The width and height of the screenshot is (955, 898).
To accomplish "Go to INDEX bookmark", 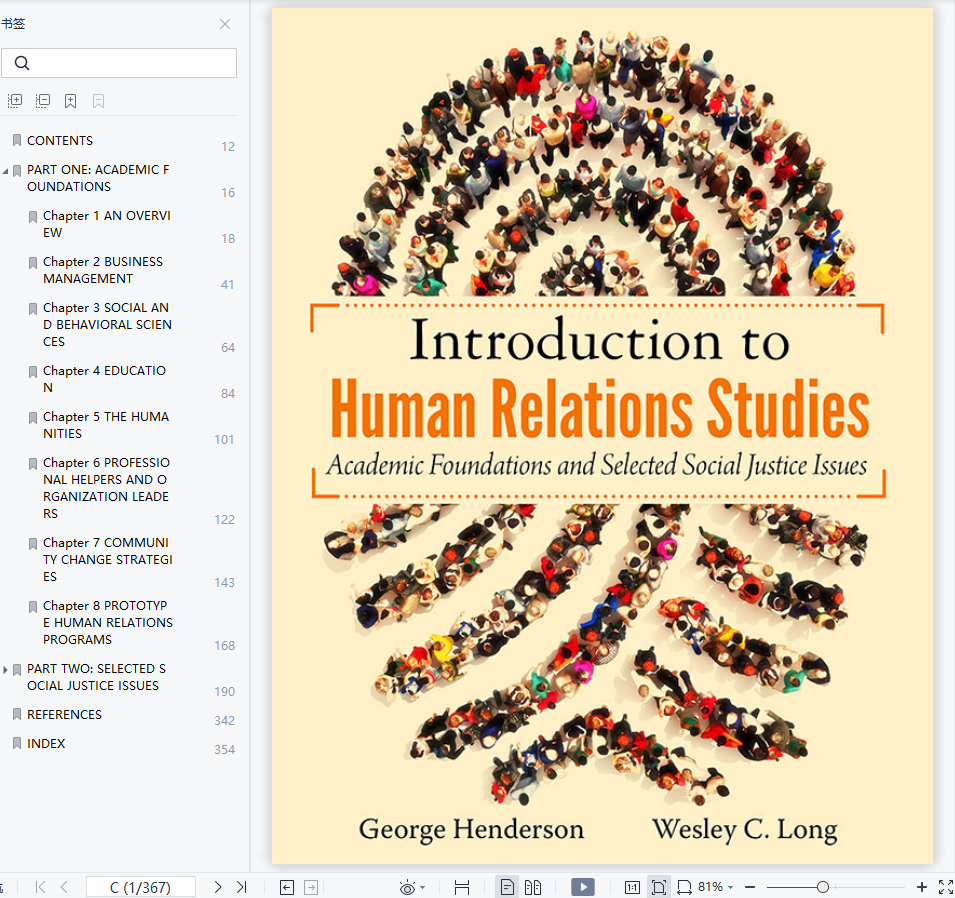I will [46, 744].
